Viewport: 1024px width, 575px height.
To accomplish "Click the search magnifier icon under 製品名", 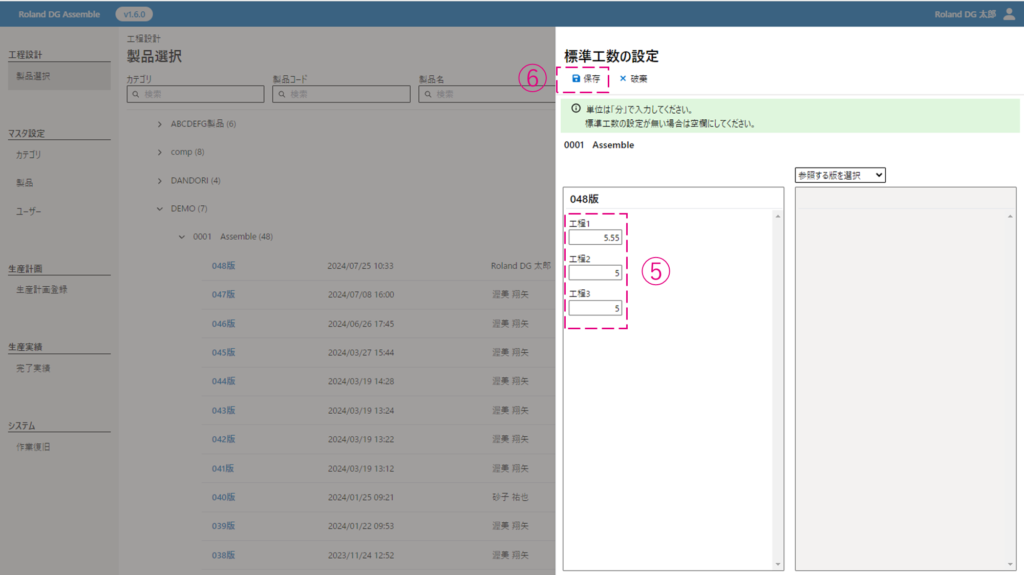I will point(428,94).
